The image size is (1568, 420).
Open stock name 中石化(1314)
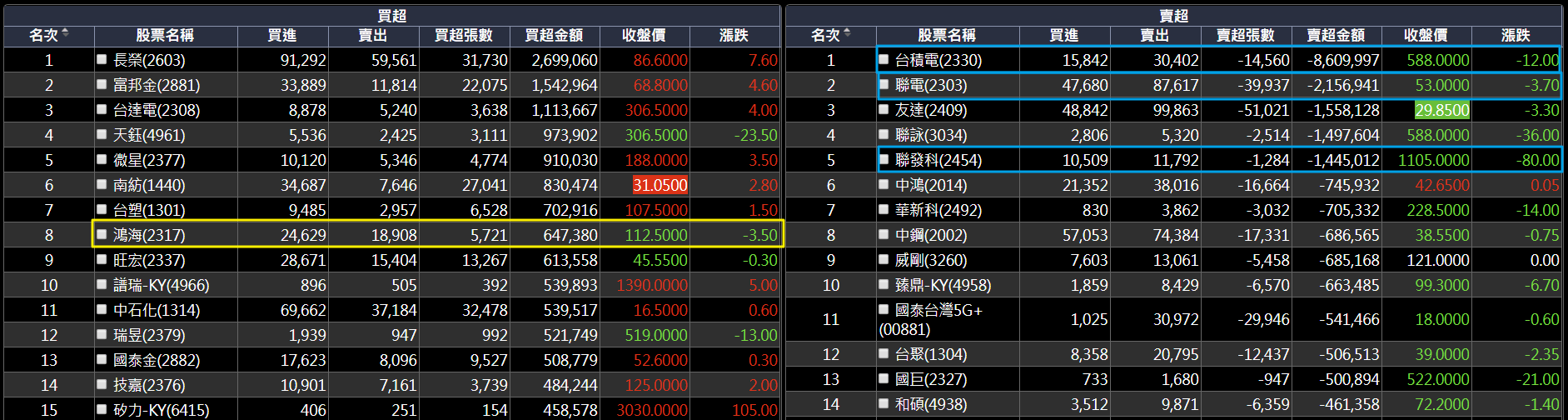pyautogui.click(x=157, y=310)
